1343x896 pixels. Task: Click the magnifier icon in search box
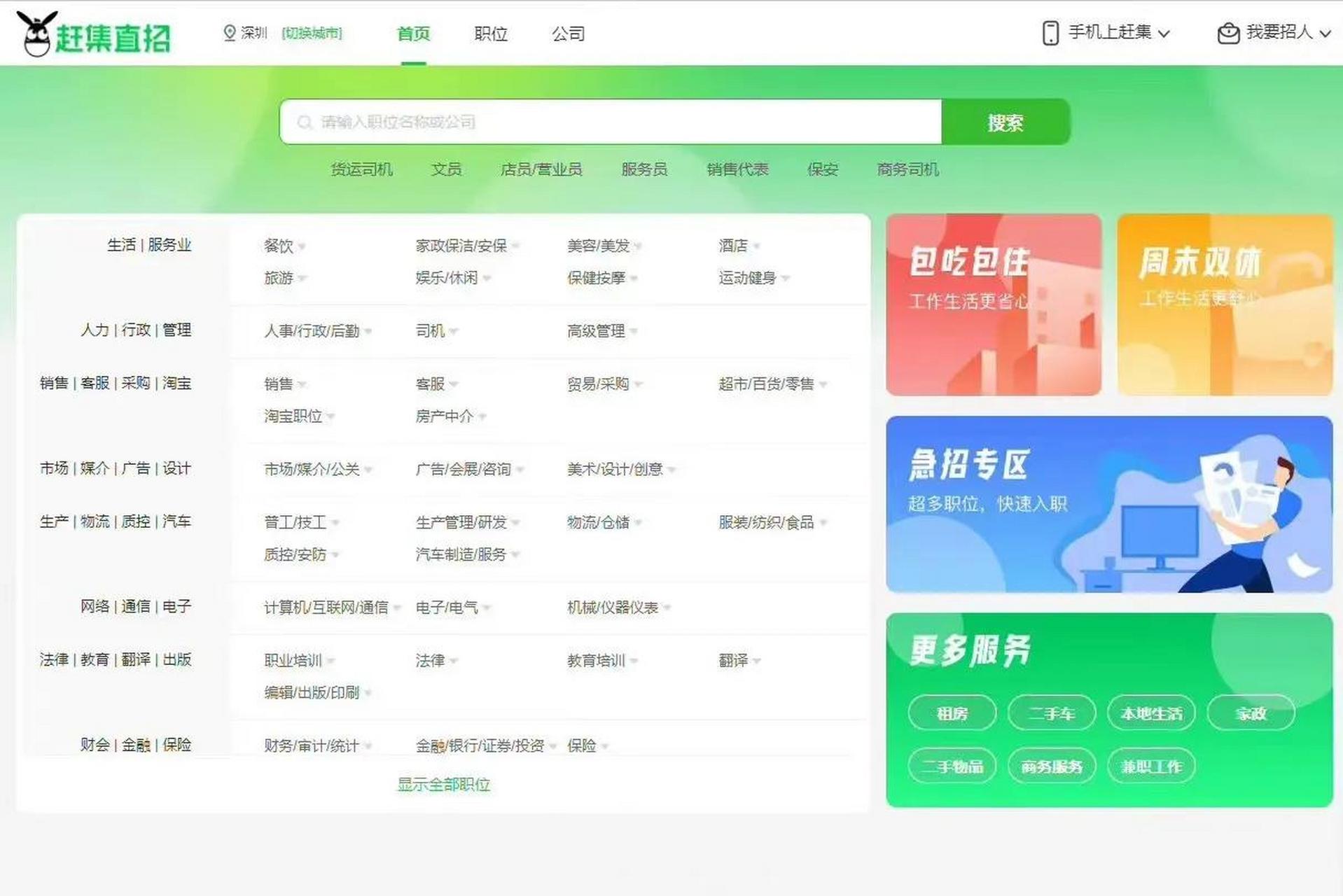coord(304,122)
